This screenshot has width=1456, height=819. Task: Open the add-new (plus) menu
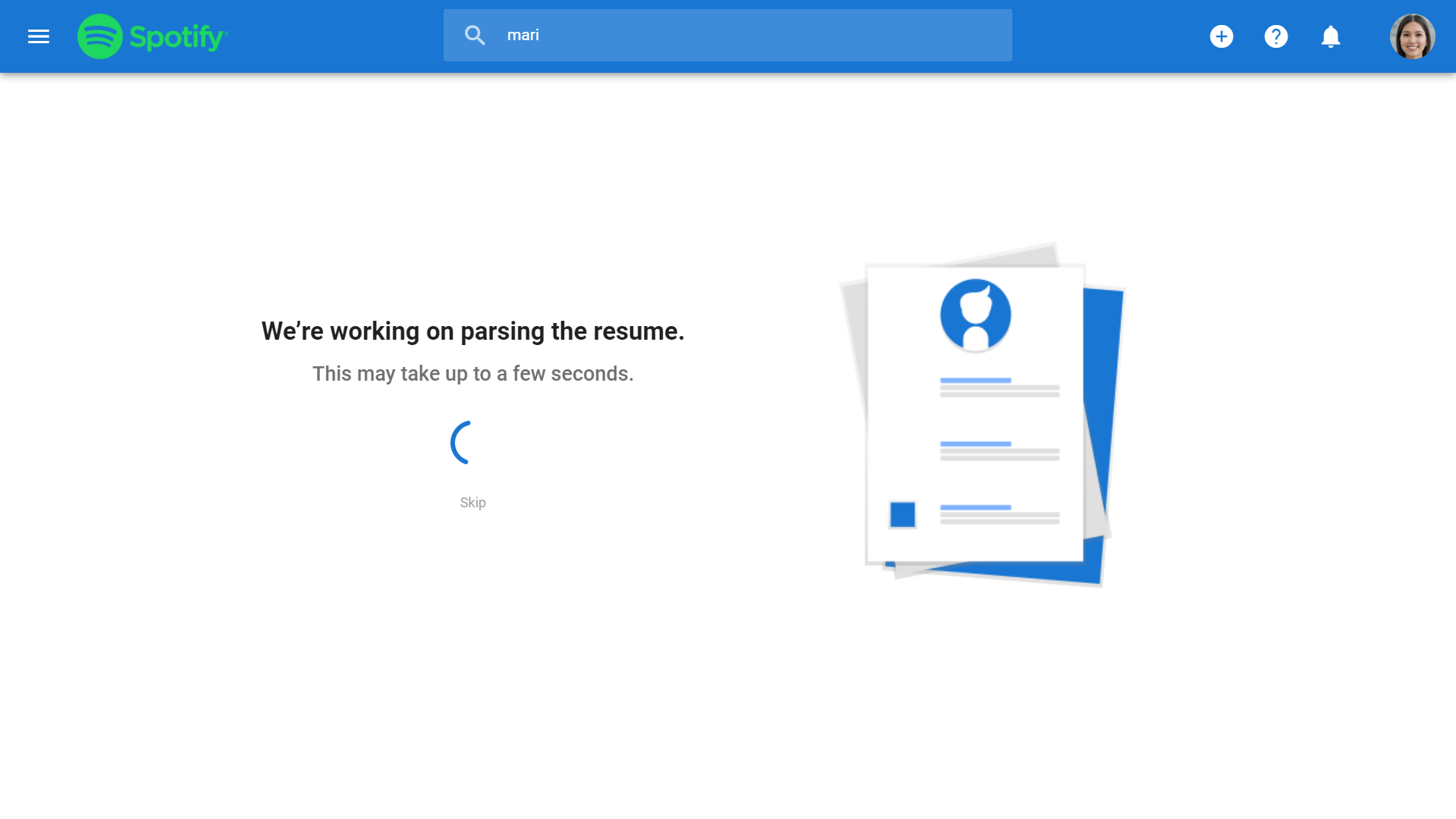(x=1221, y=36)
